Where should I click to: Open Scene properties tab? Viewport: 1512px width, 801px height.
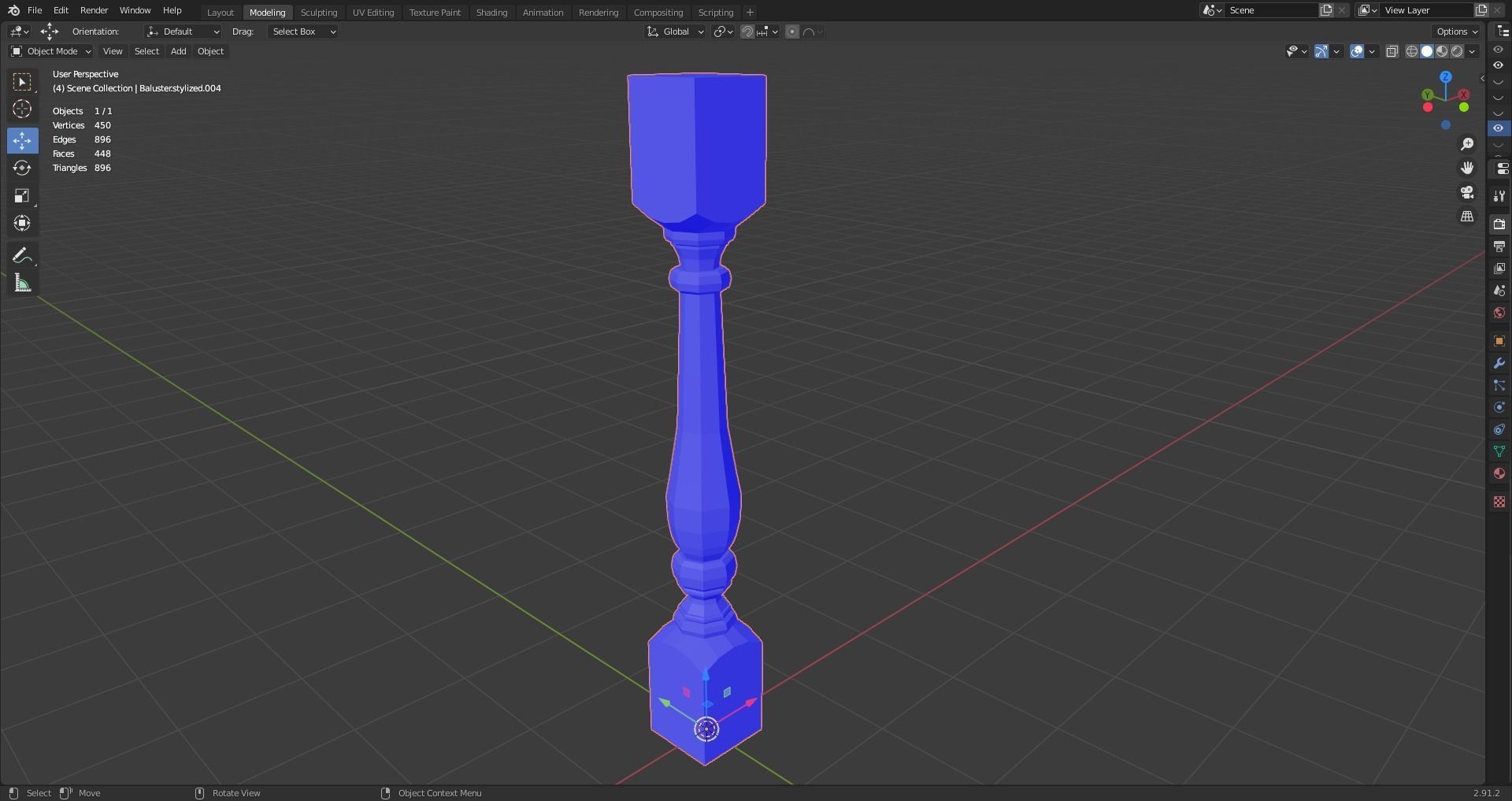pyautogui.click(x=1499, y=291)
